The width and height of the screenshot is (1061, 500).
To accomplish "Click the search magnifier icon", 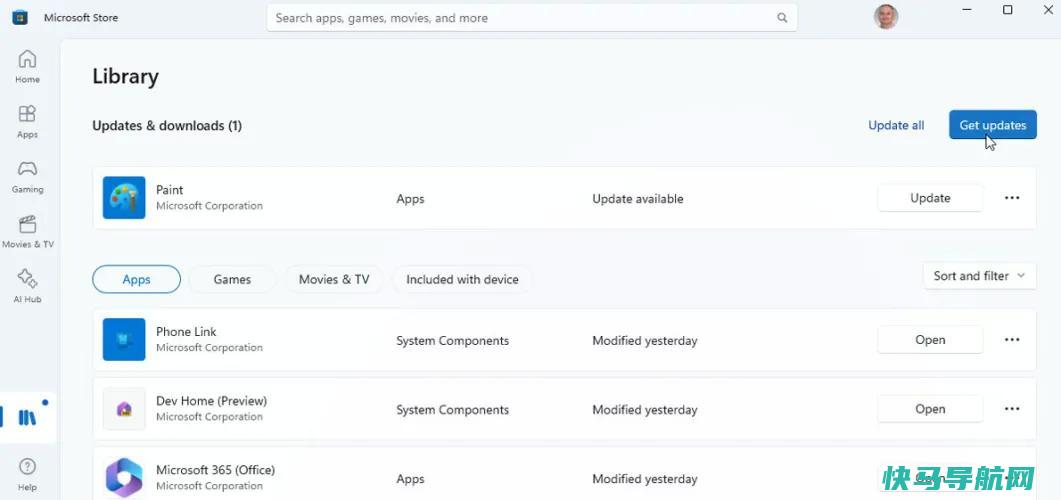I will pyautogui.click(x=782, y=18).
